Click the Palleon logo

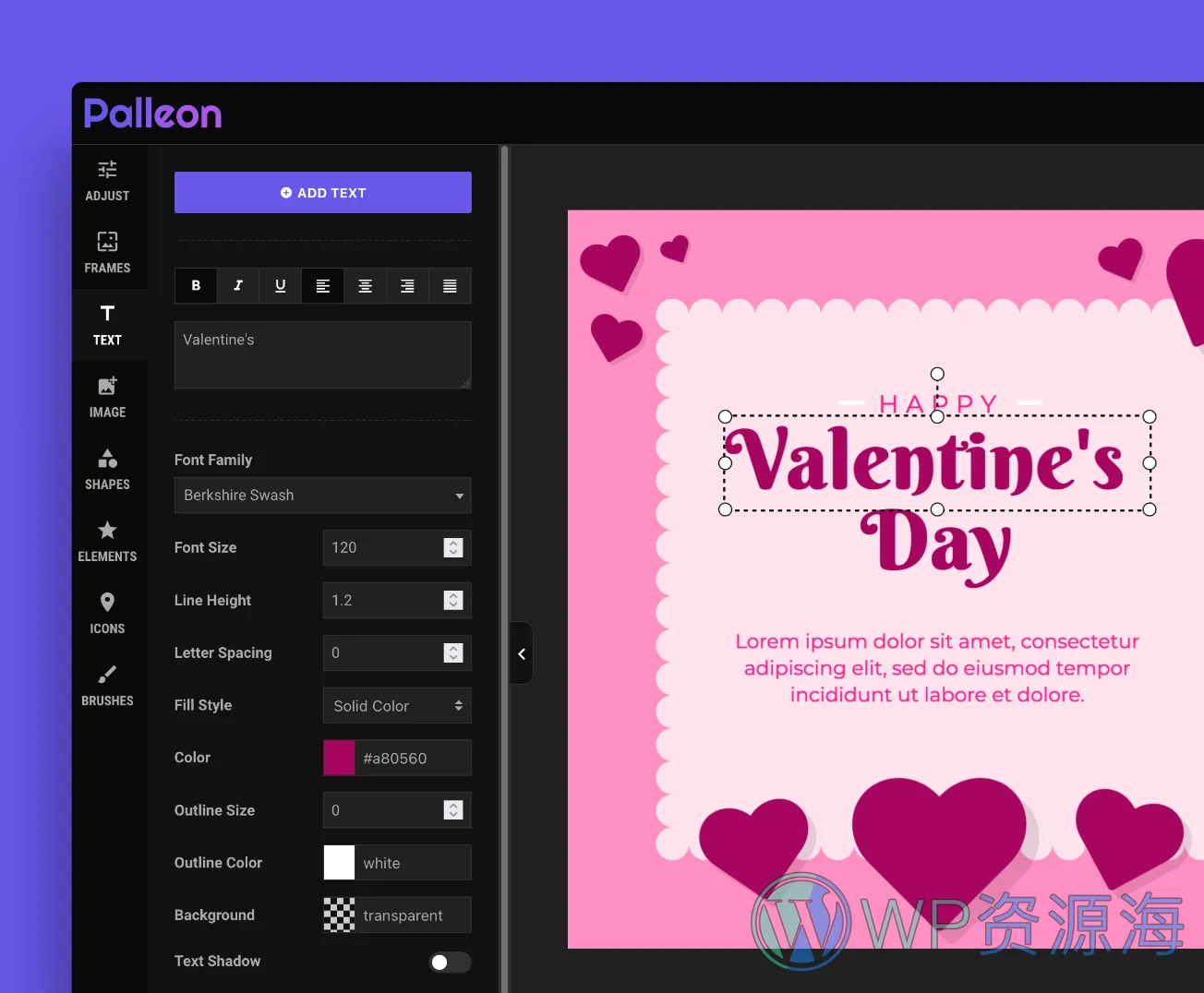pyautogui.click(x=152, y=112)
